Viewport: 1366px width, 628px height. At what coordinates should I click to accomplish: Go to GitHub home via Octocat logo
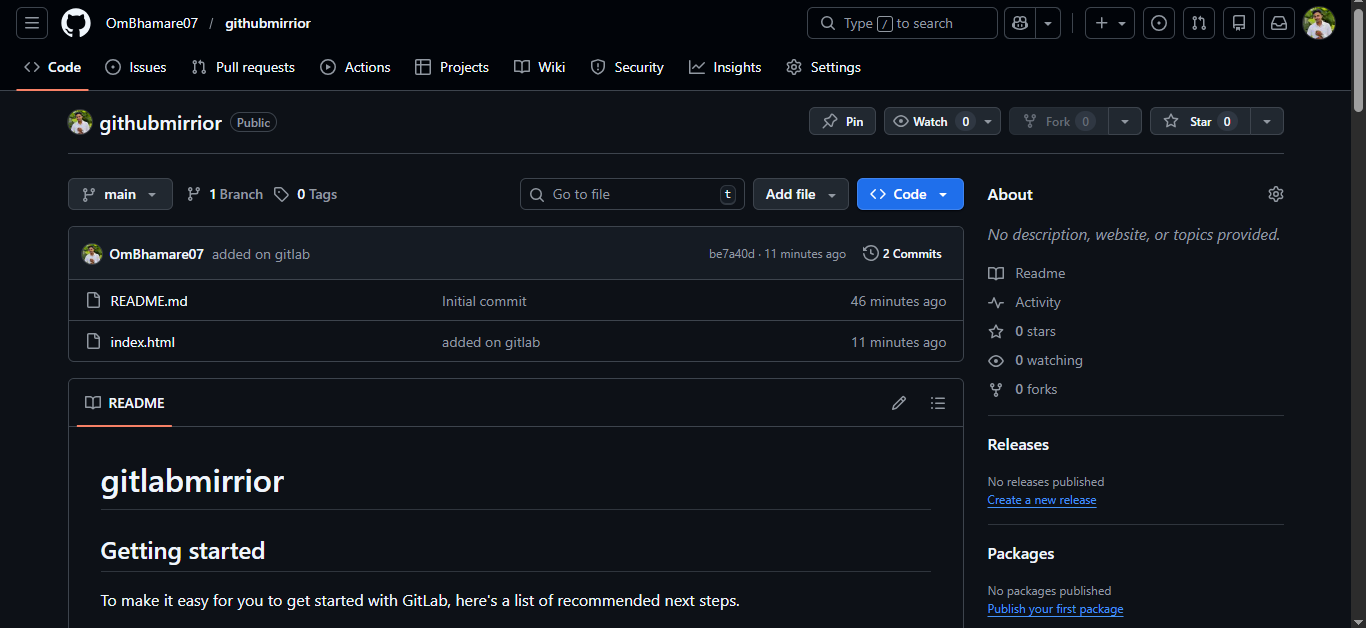[76, 23]
